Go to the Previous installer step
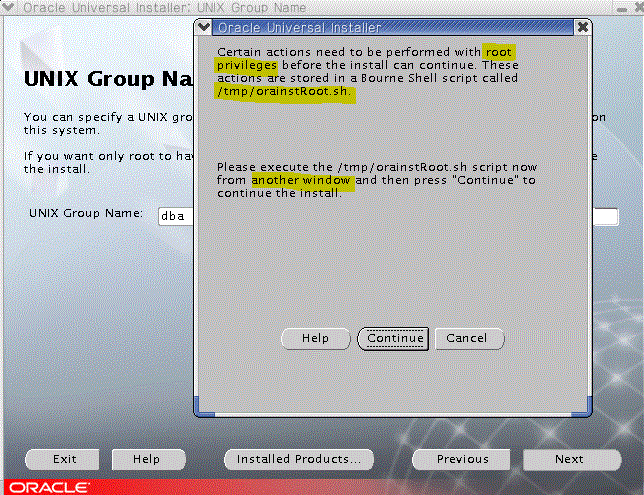The width and height of the screenshot is (644, 495). coord(461,459)
